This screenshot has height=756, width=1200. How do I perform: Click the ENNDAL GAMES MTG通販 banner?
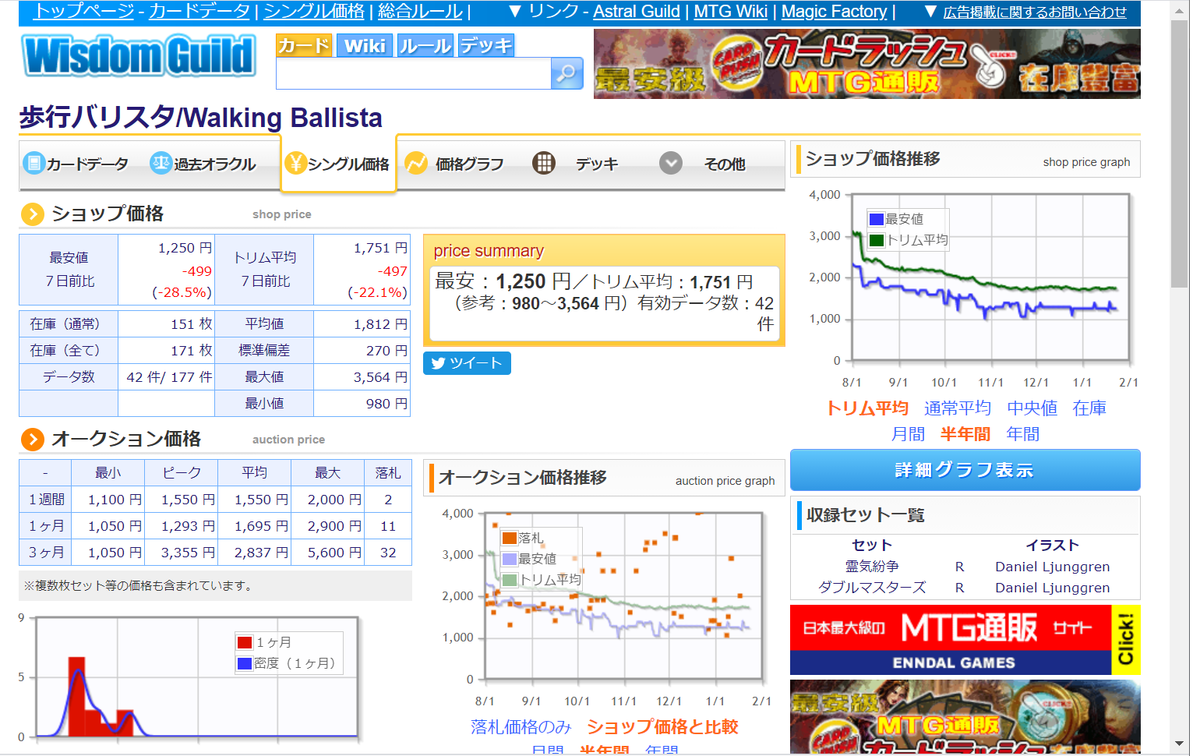(x=965, y=640)
